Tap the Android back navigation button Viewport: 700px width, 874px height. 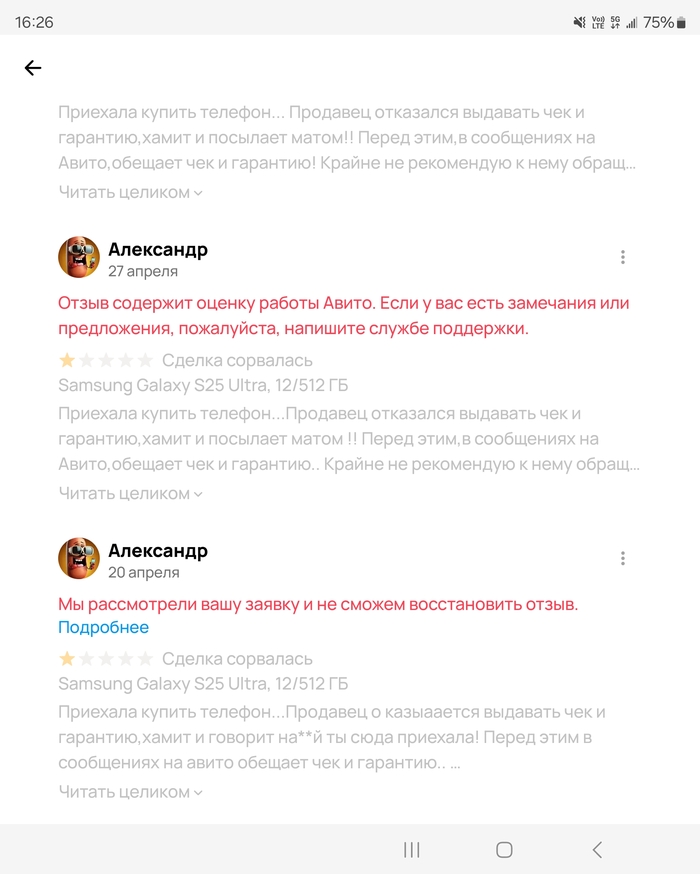[x=597, y=850]
